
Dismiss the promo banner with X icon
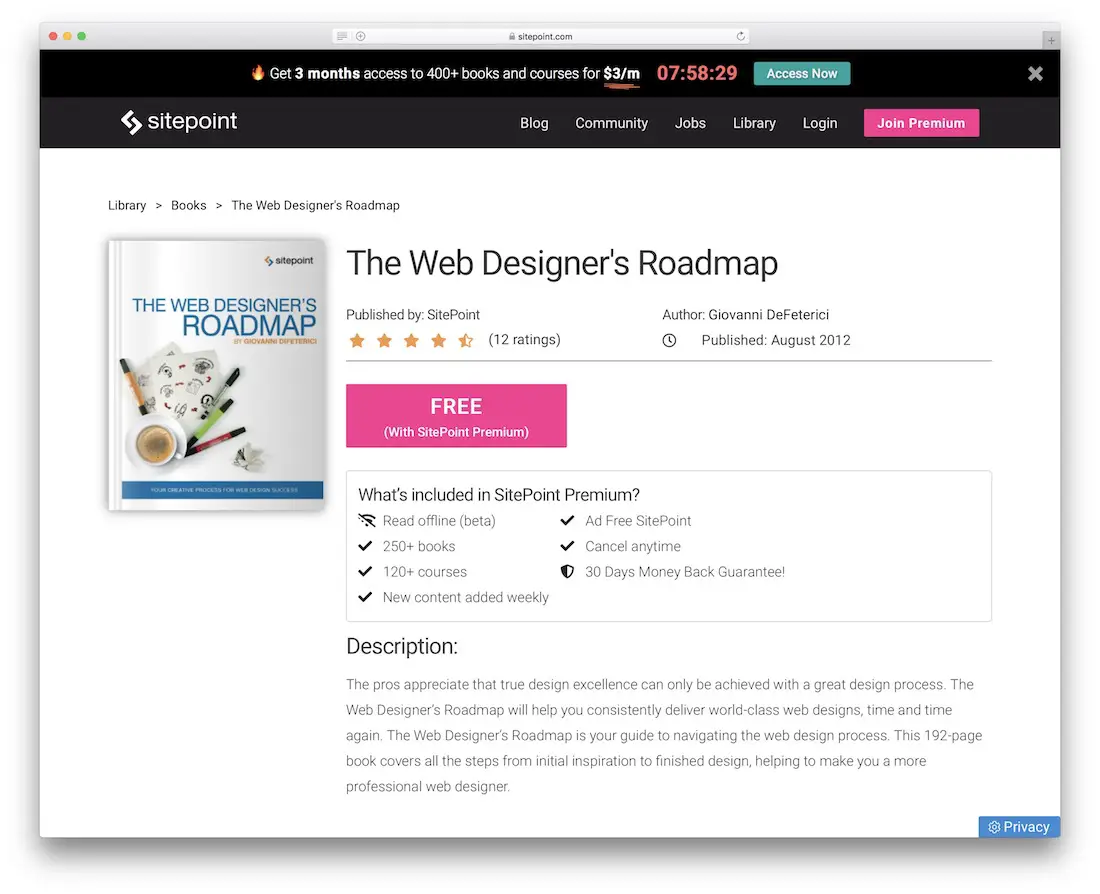[x=1035, y=74]
